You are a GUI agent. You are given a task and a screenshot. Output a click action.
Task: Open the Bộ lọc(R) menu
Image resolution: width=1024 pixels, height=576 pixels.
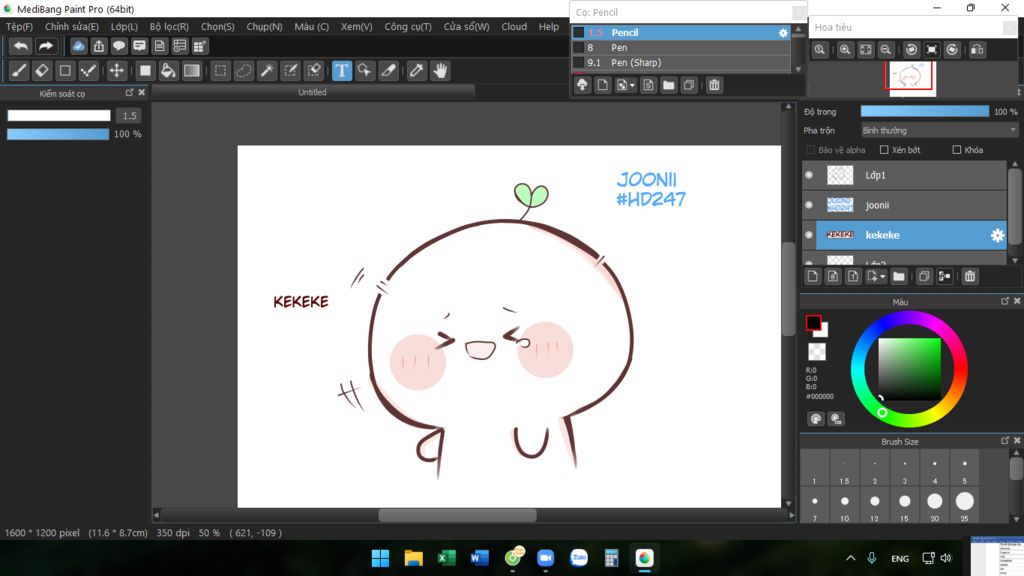169,27
